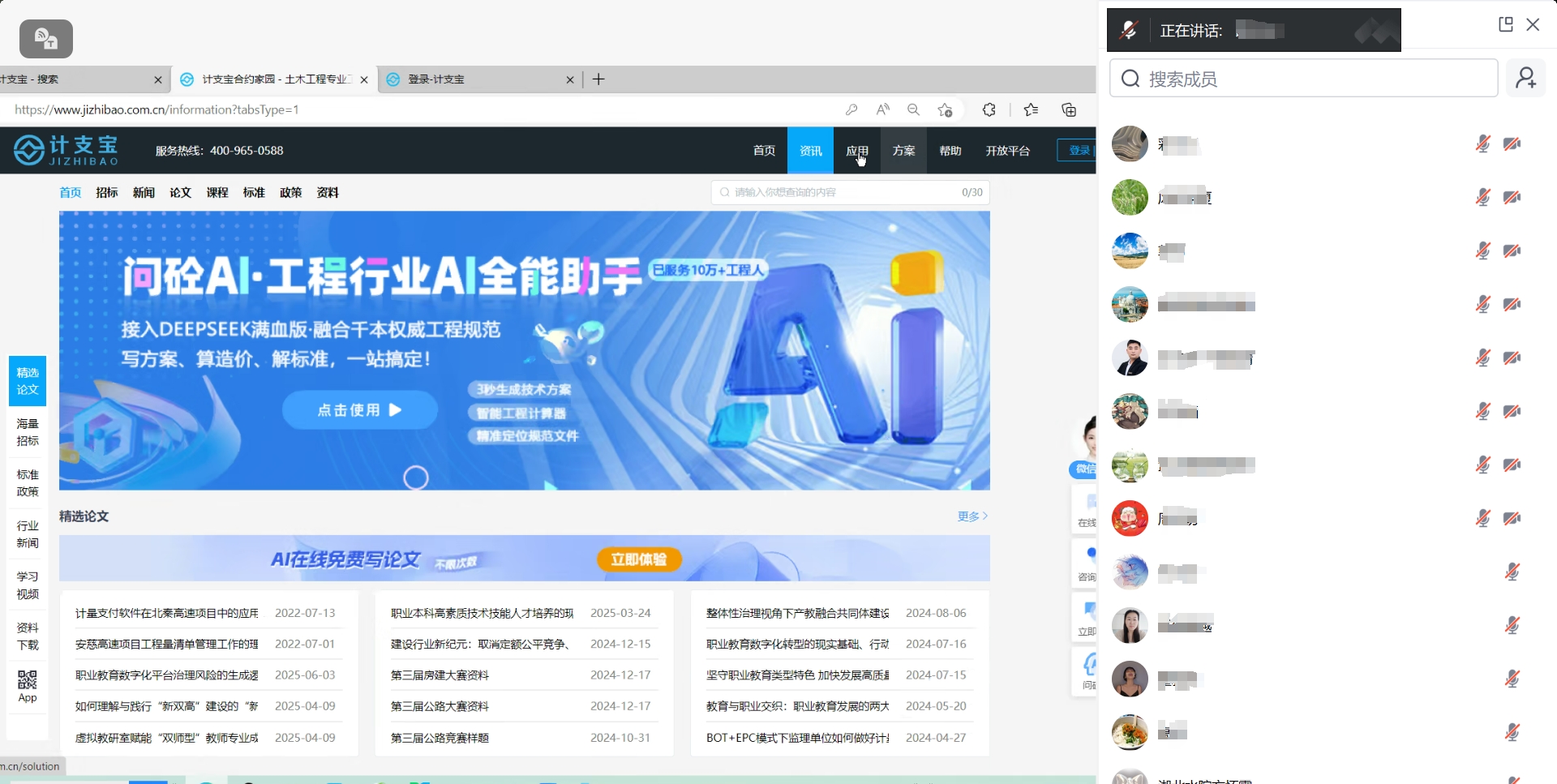
Task: Click the 请输入你想查询的内容 search field
Action: point(850,192)
